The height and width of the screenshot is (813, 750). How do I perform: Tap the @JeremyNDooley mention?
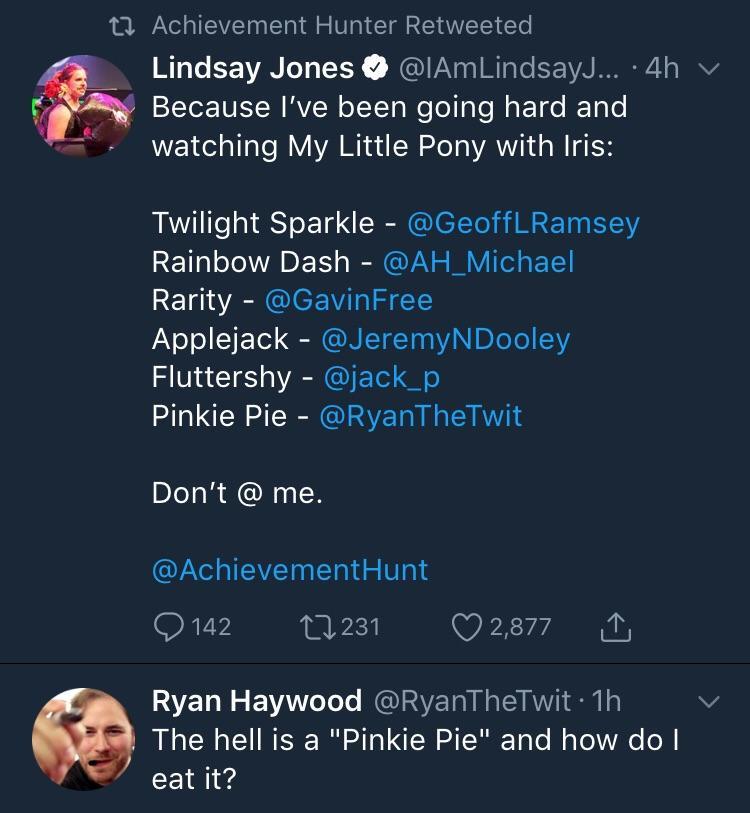point(445,339)
